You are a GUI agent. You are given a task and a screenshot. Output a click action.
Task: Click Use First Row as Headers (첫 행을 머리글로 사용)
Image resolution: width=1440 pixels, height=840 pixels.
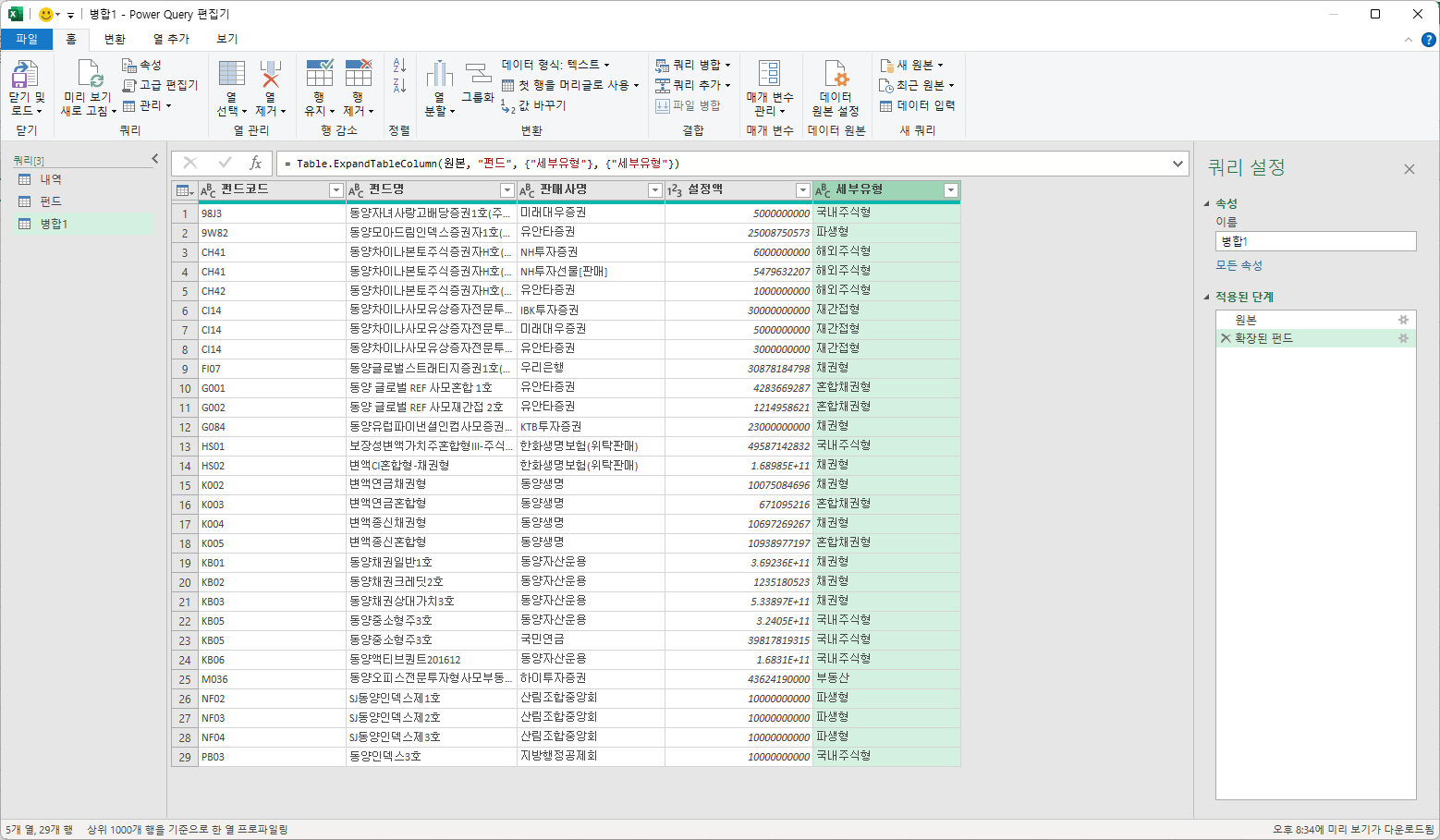(570, 85)
